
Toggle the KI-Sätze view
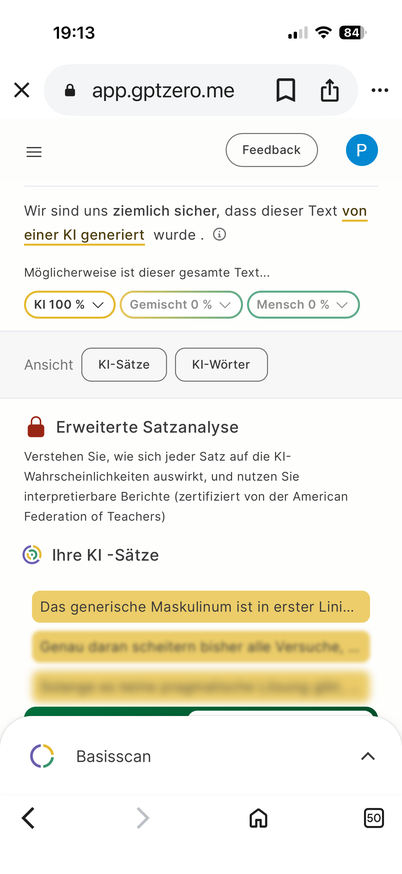point(124,365)
